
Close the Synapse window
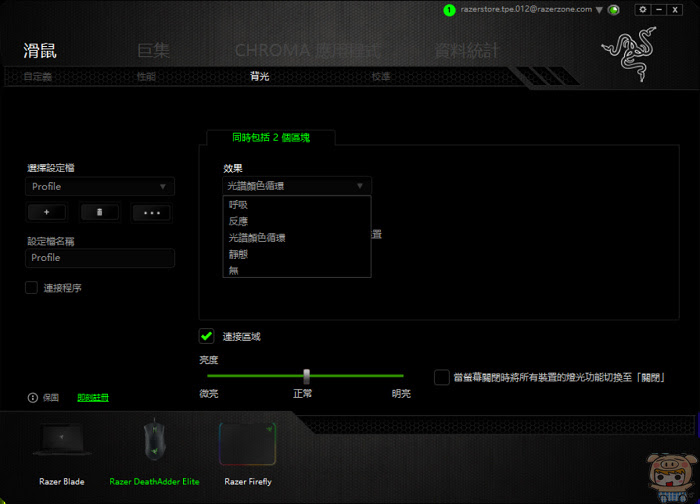675,10
